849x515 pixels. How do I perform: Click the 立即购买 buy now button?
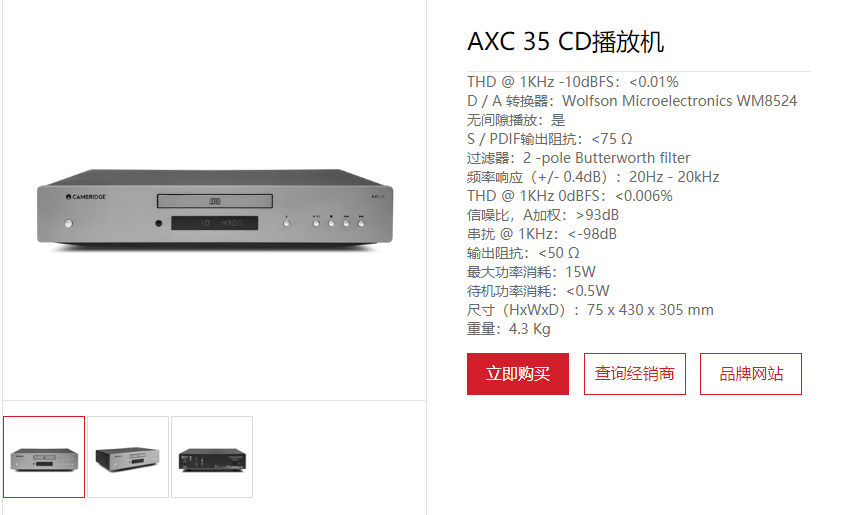point(518,374)
